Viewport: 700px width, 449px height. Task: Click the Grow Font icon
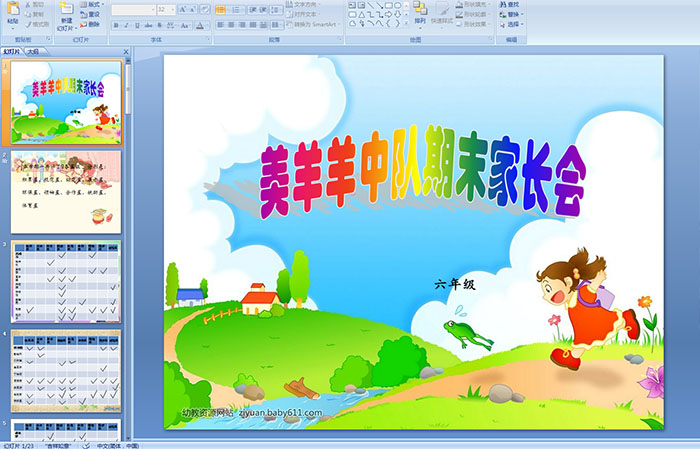tap(183, 9)
